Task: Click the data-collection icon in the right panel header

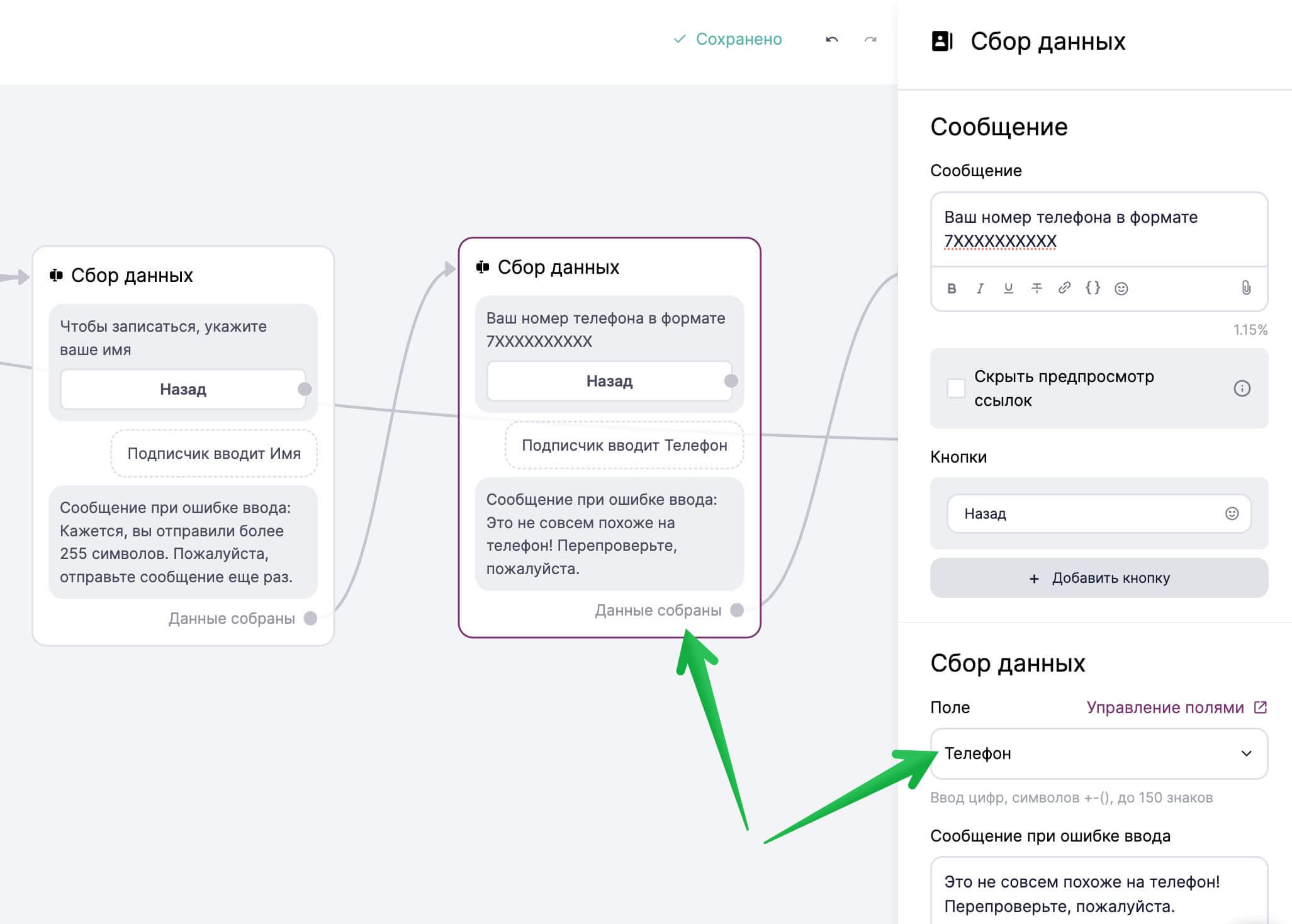Action: [x=942, y=42]
